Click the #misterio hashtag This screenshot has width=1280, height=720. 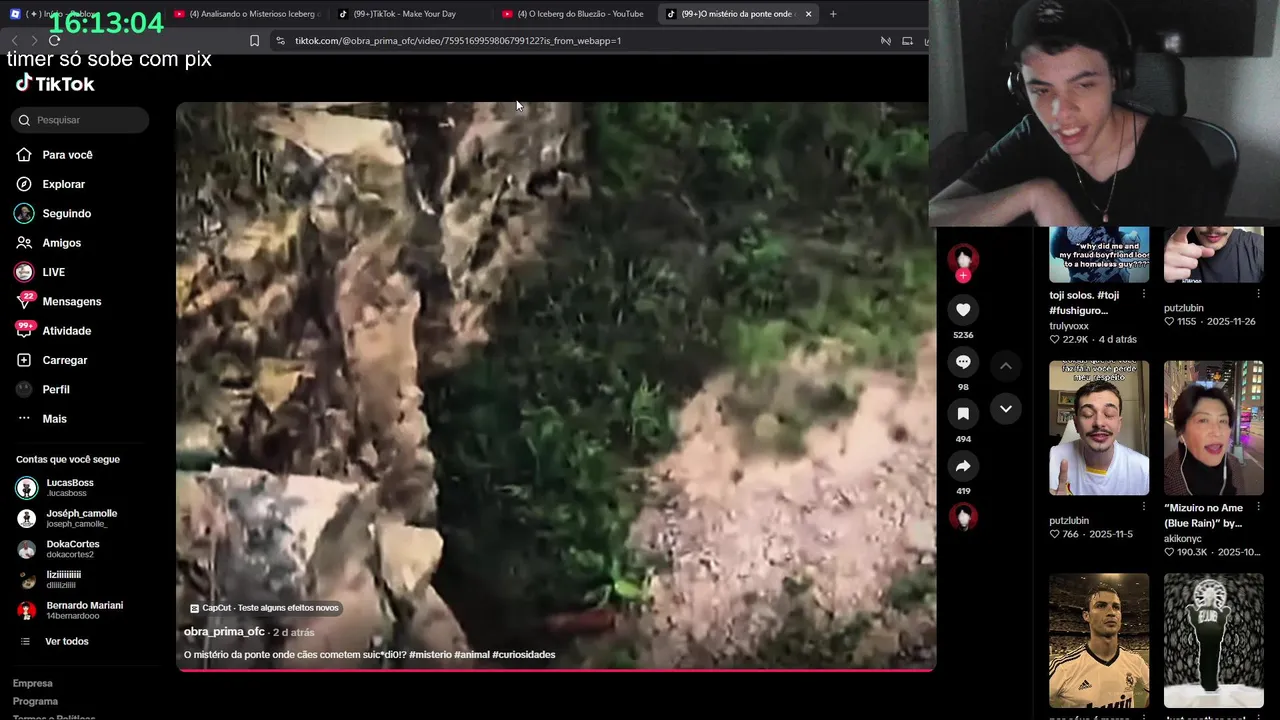(430, 655)
